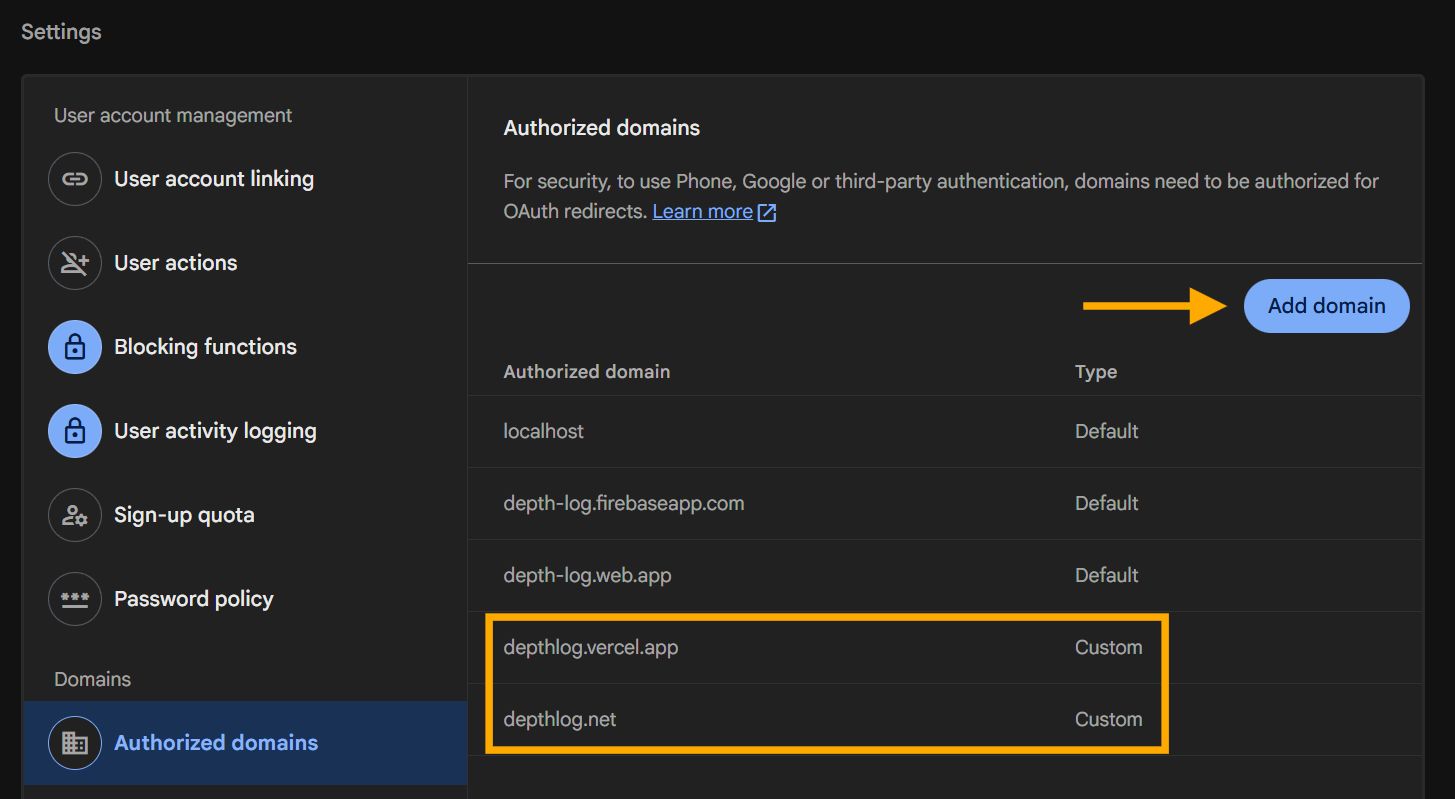Select Authorized domains in the sidebar
1455x799 pixels.
[216, 742]
